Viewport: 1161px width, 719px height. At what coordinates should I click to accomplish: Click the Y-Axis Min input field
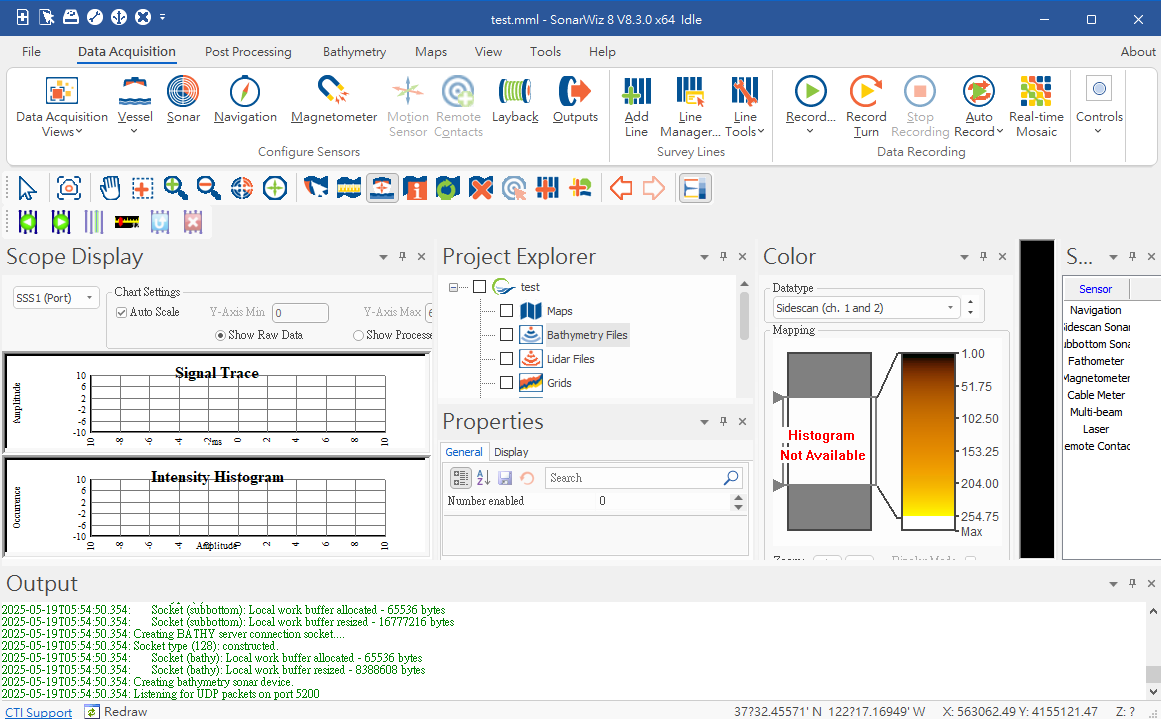(x=300, y=313)
